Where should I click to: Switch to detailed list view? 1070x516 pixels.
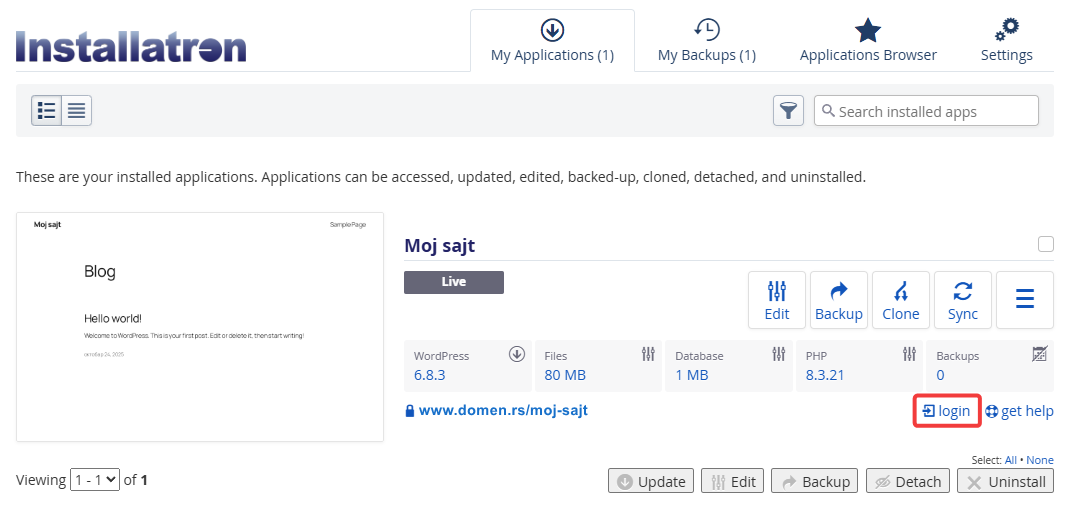[47, 111]
